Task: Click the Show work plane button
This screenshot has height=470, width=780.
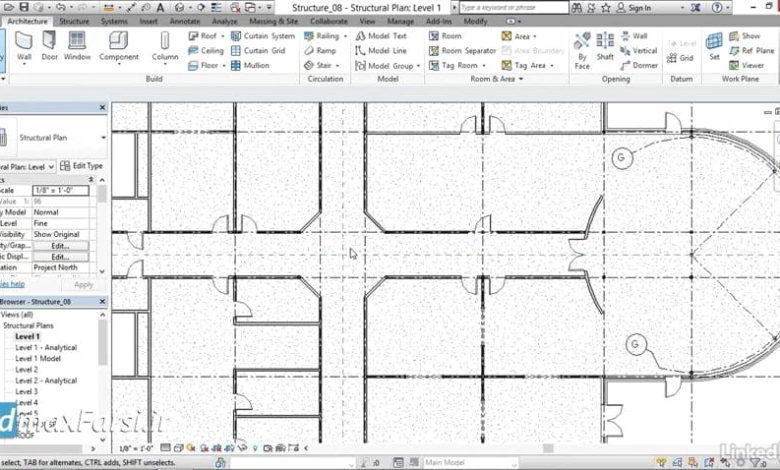Action: [745, 36]
